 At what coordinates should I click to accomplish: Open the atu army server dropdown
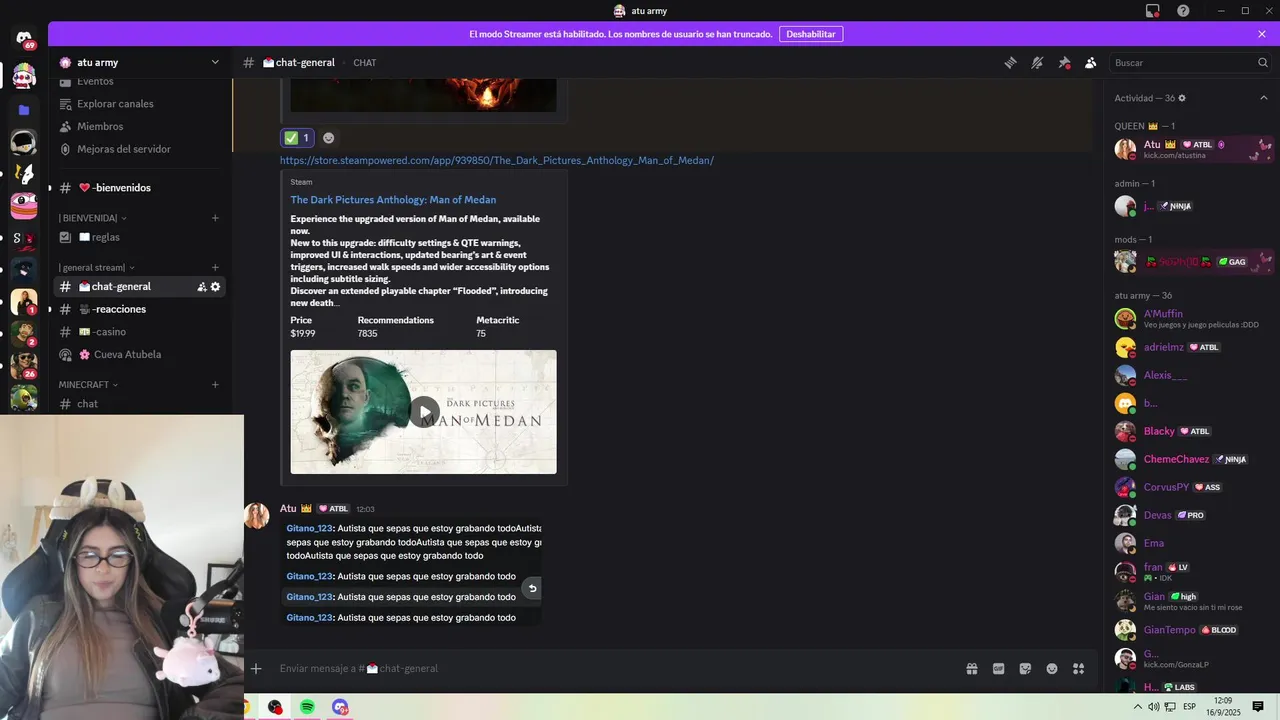pyautogui.click(x=140, y=62)
